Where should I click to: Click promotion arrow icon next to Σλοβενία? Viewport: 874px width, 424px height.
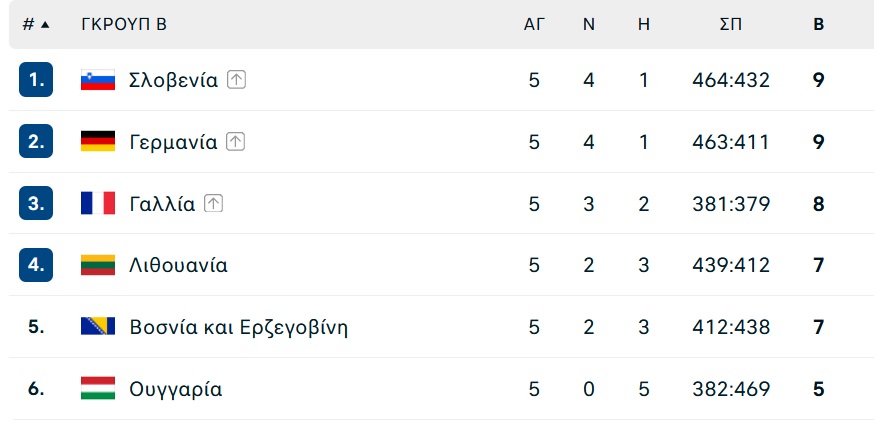click(236, 80)
